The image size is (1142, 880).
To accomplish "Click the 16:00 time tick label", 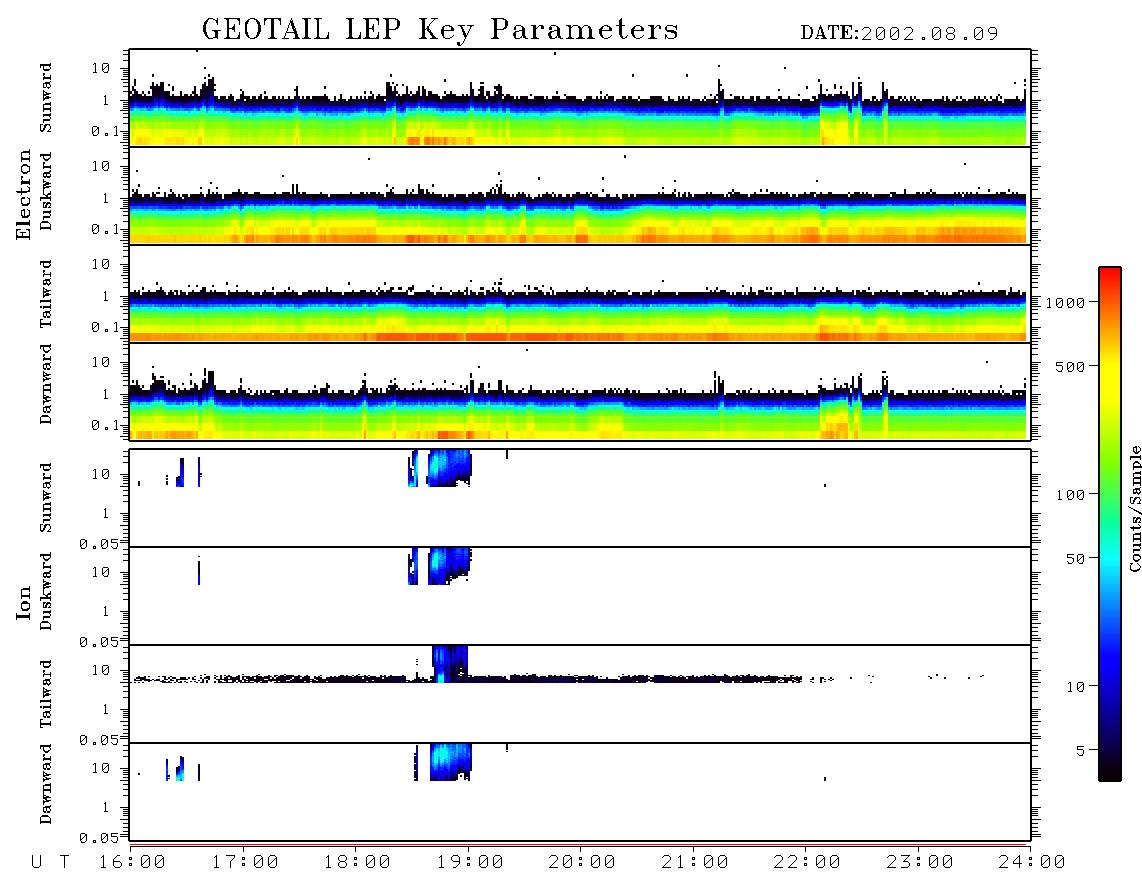I will 133,863.
